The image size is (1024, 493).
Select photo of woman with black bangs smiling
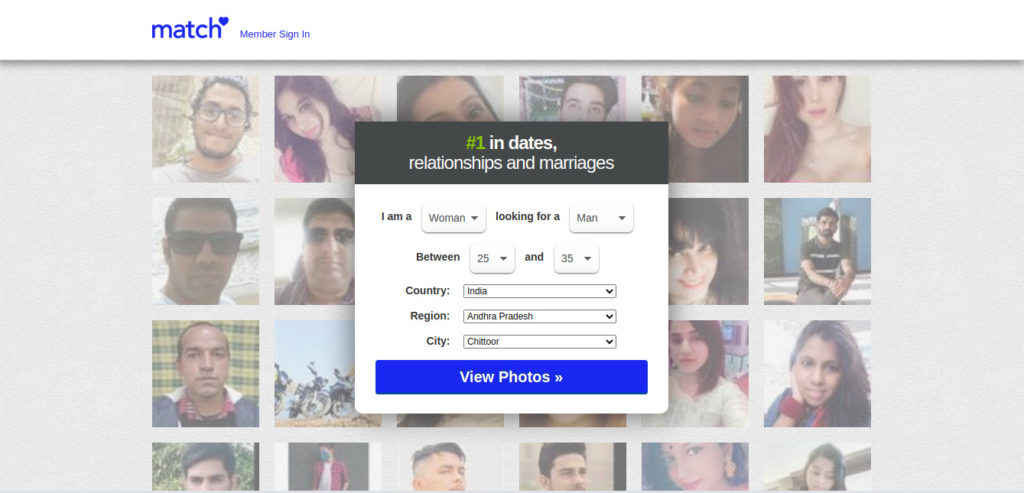click(709, 251)
